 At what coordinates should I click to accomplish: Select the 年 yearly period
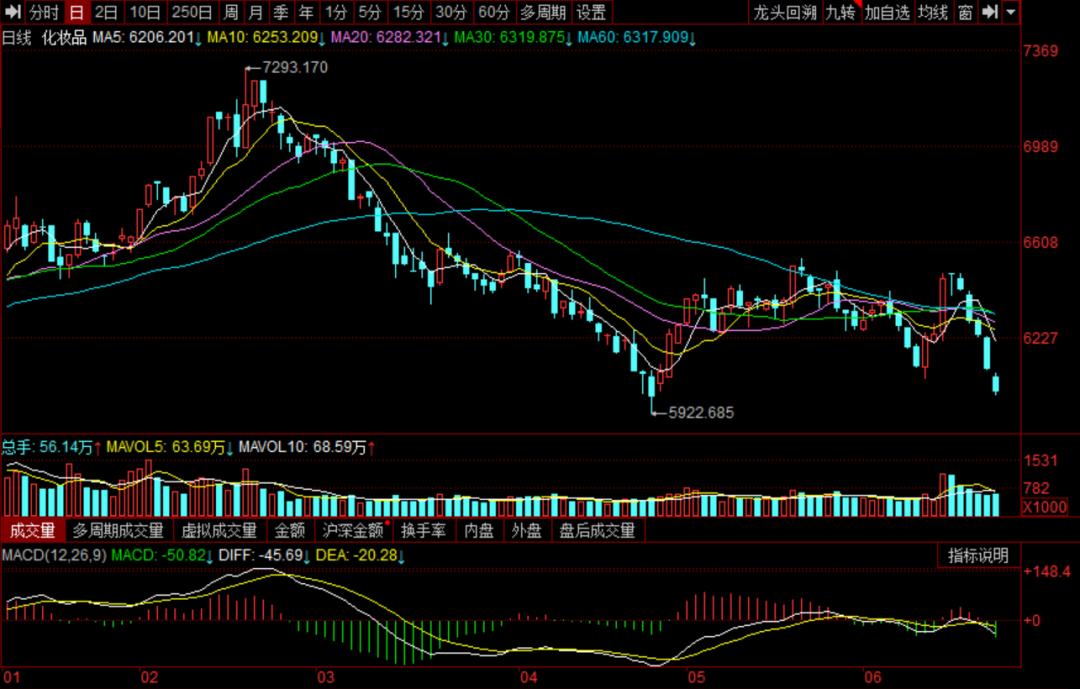pyautogui.click(x=306, y=12)
